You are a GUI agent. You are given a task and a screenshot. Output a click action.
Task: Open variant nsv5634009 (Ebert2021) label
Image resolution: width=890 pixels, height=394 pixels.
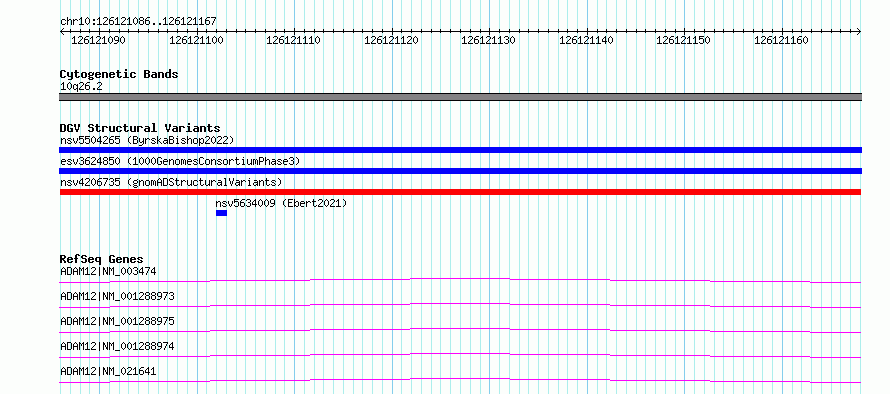281,203
